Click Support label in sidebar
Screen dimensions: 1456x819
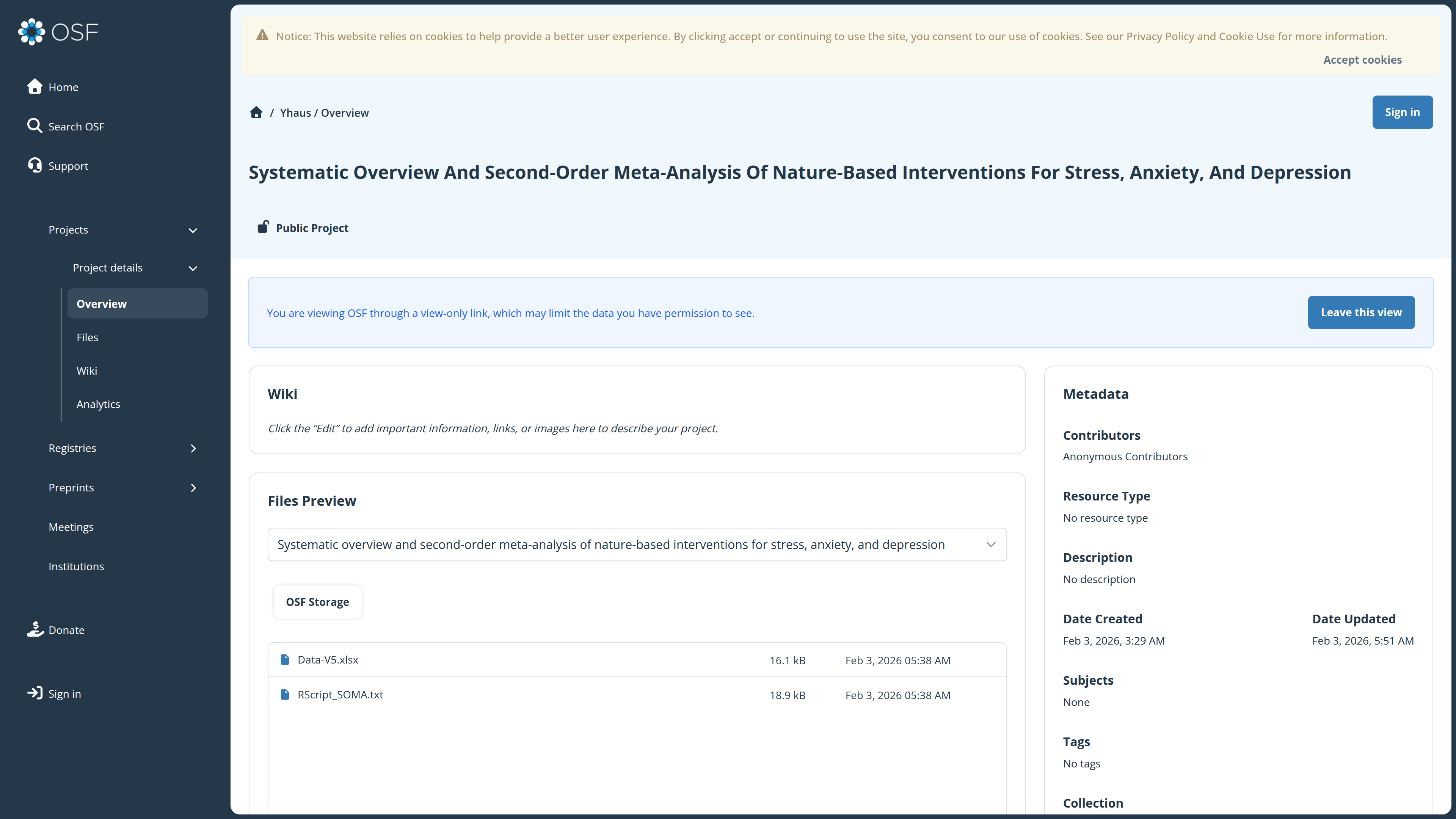pos(68,166)
